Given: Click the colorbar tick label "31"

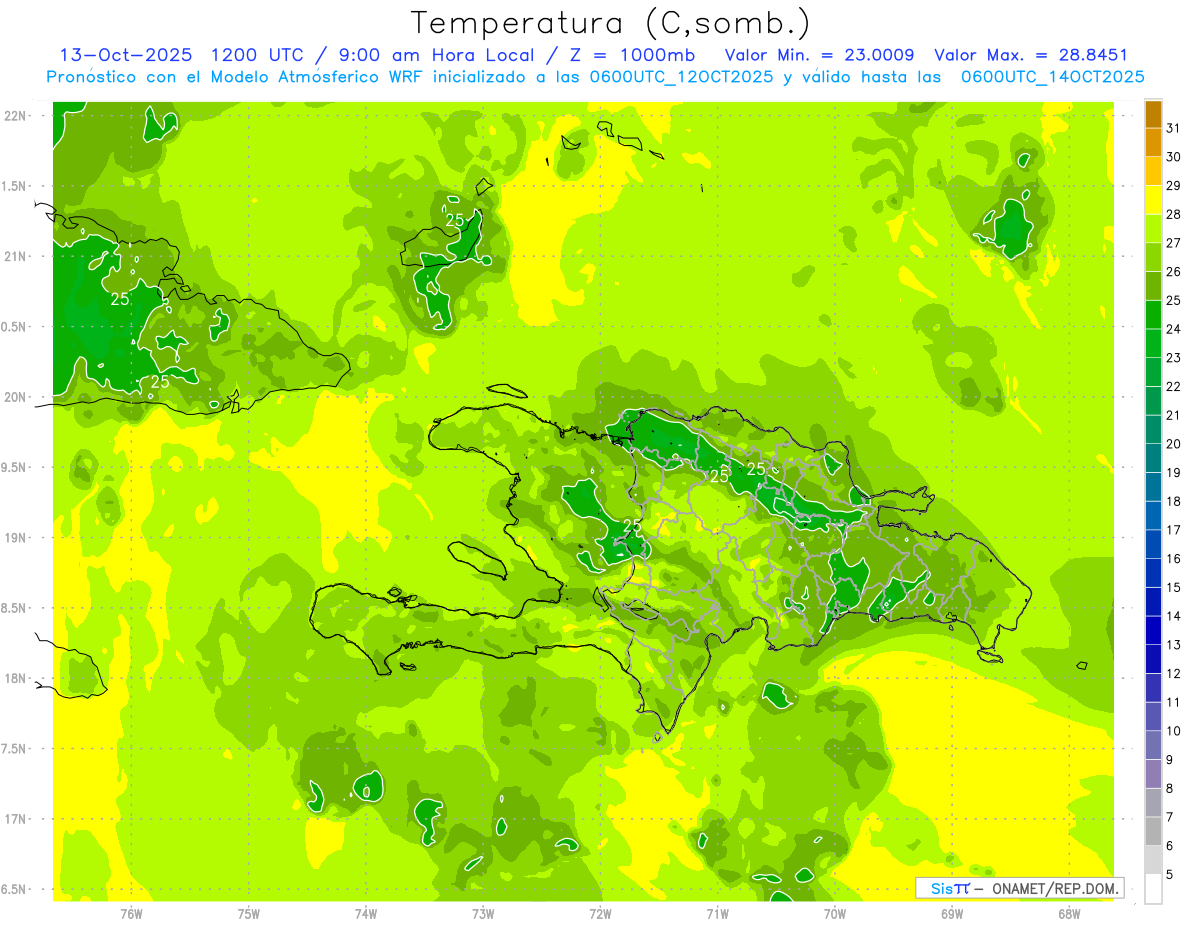Looking at the screenshot, I should (1173, 128).
